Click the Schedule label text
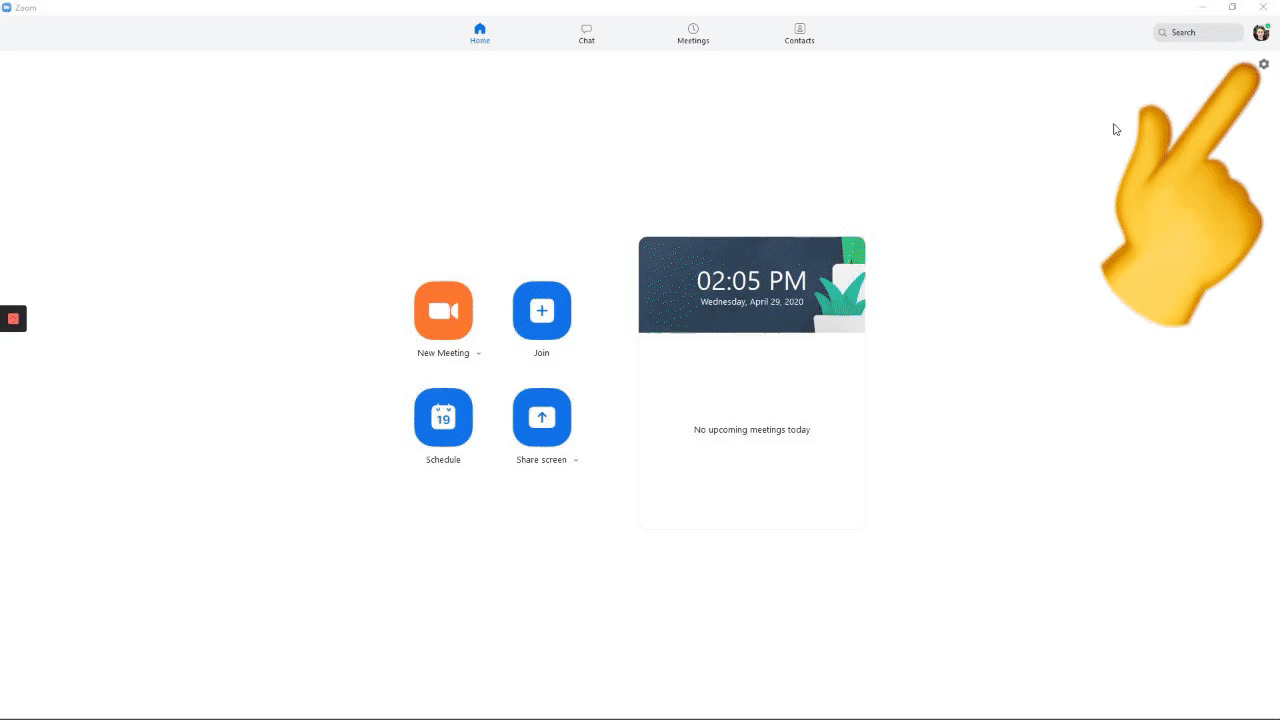Screen dimensions: 1280x720 [443, 460]
